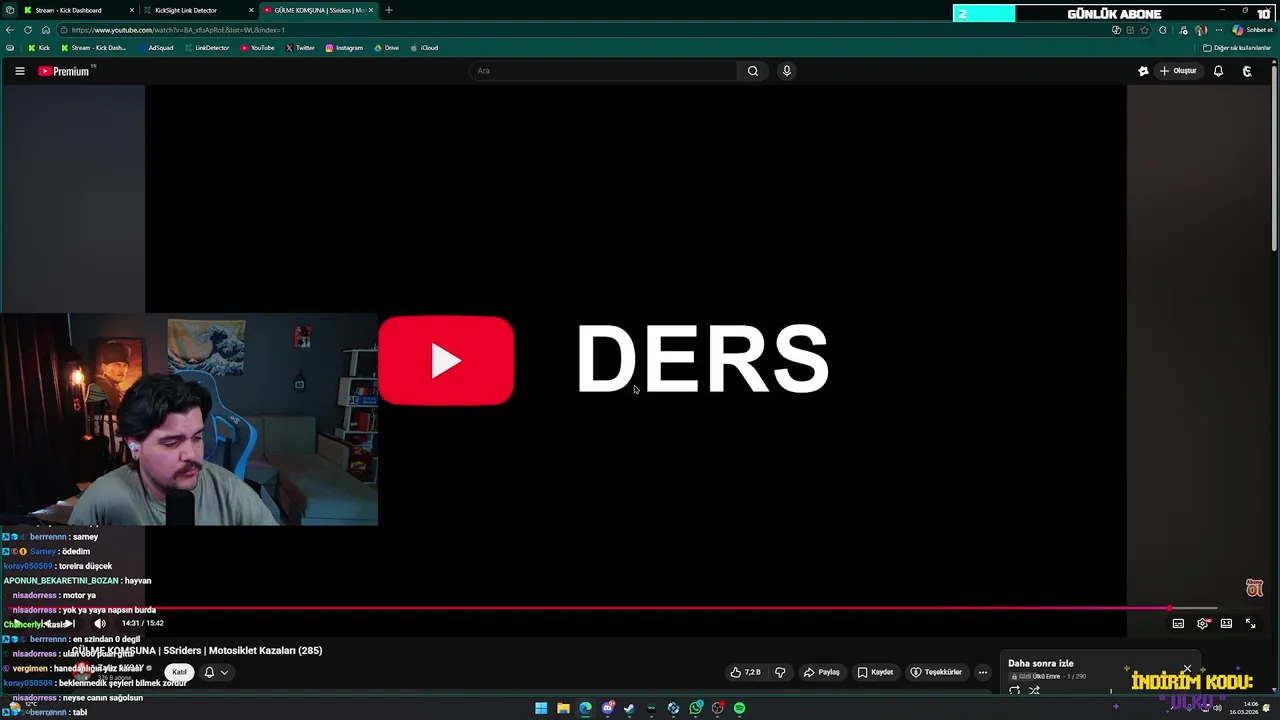Like the video with 7,2 B likes
The width and height of the screenshot is (1280, 720).
coord(745,672)
